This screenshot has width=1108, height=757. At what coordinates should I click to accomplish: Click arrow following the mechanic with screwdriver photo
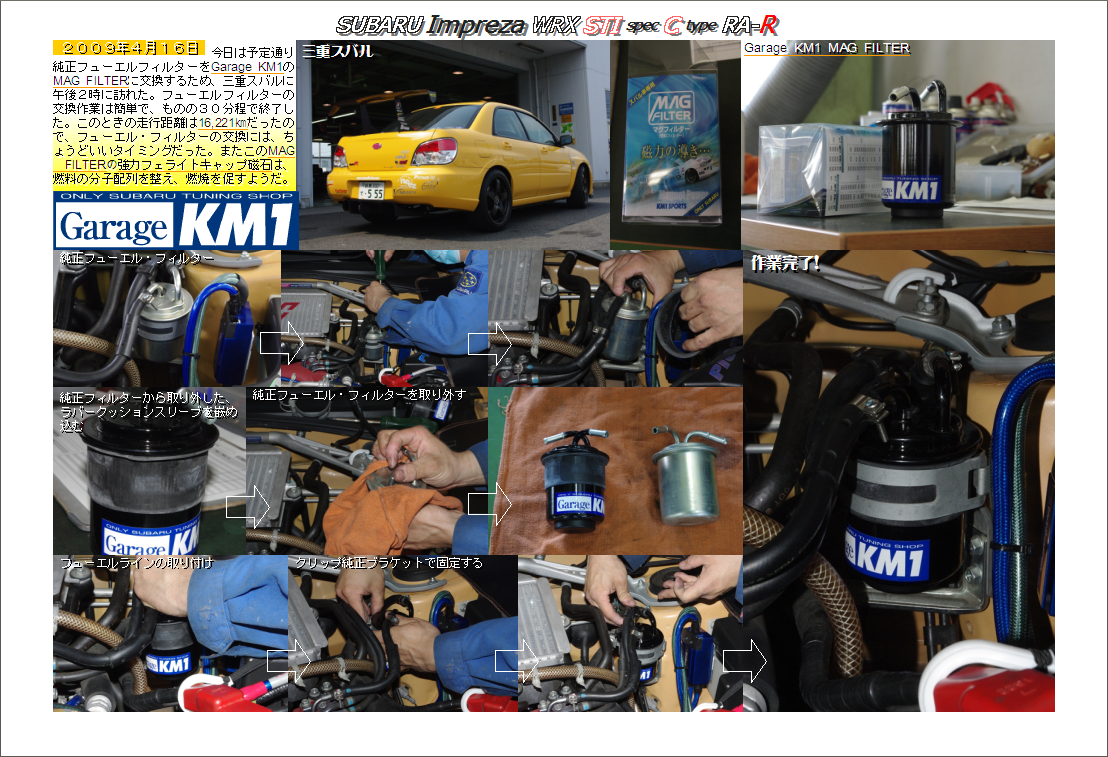pos(489,343)
